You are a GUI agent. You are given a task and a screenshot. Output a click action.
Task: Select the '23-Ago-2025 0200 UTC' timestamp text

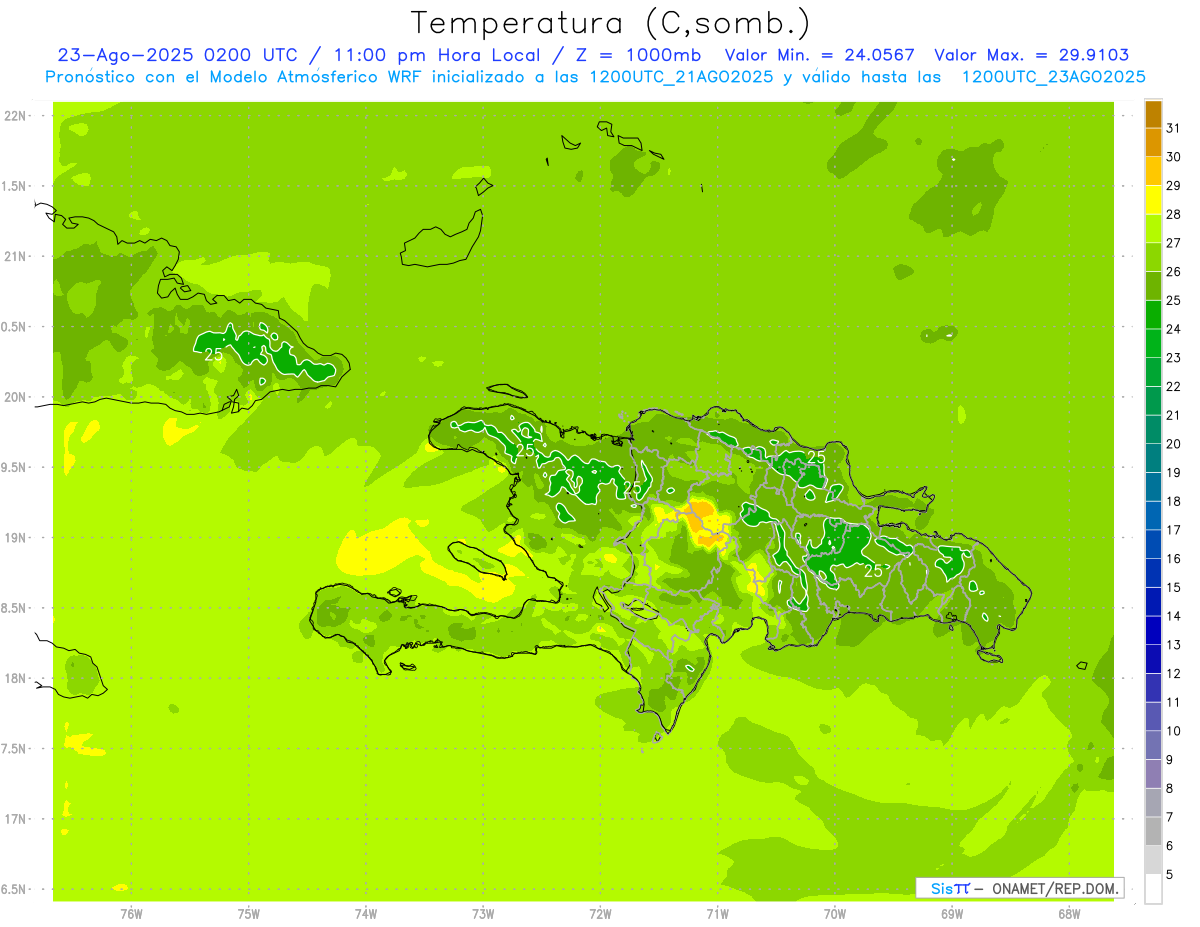coord(177,55)
